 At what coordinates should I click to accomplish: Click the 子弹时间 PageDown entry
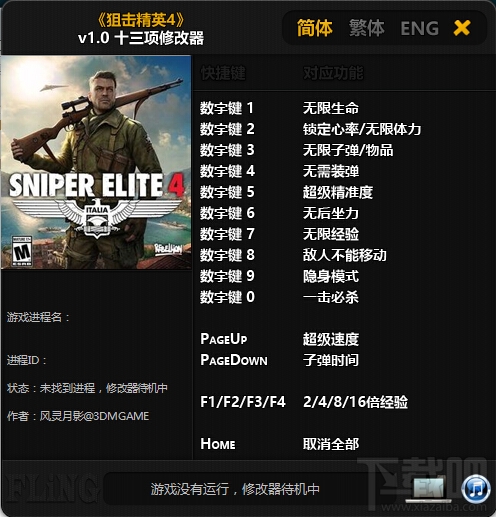coord(331,360)
